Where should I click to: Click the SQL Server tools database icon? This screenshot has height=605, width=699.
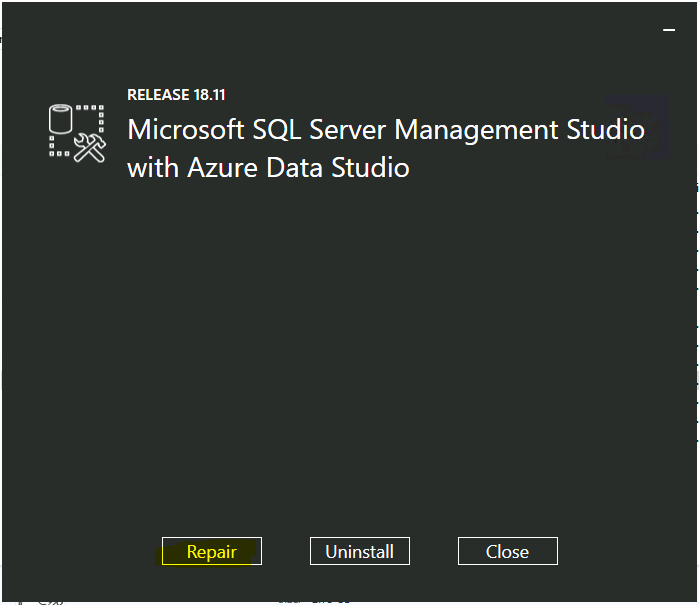[x=77, y=133]
